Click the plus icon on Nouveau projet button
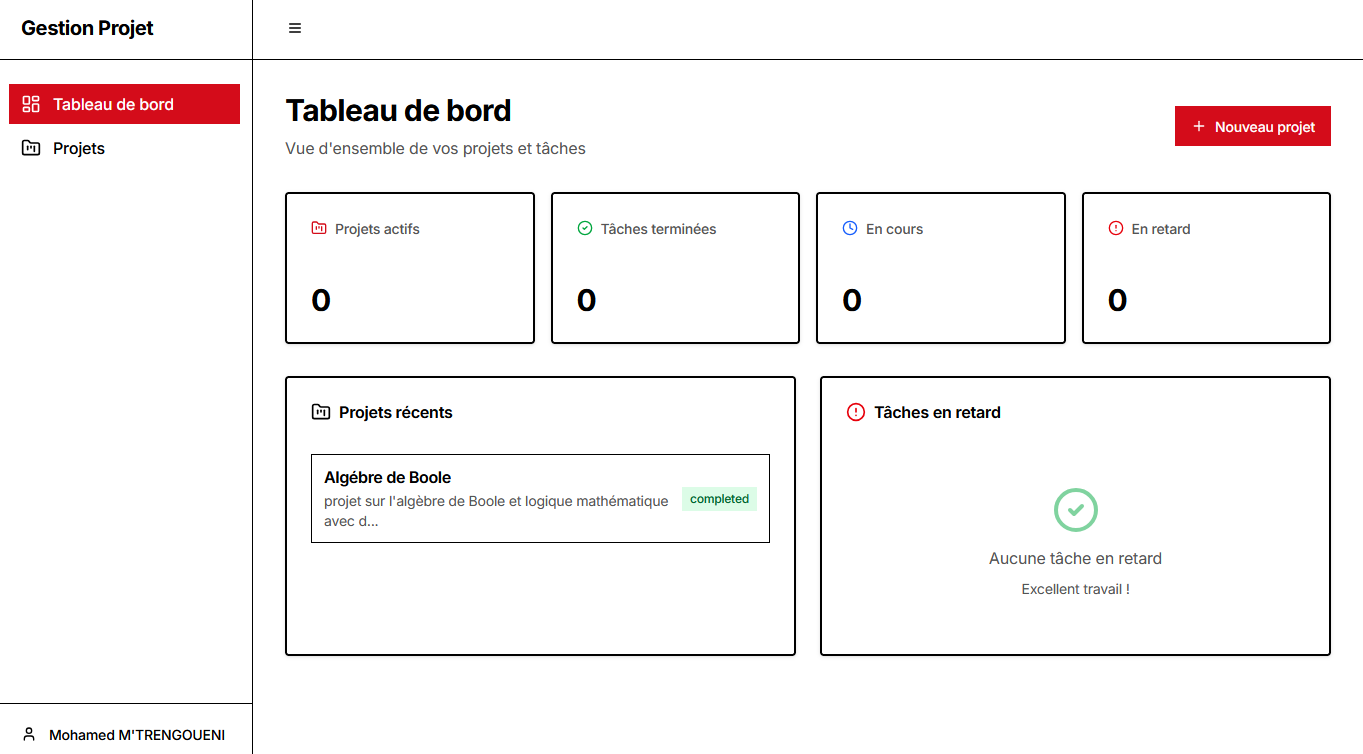Screen dimensions: 1363x754 (x=1198, y=126)
